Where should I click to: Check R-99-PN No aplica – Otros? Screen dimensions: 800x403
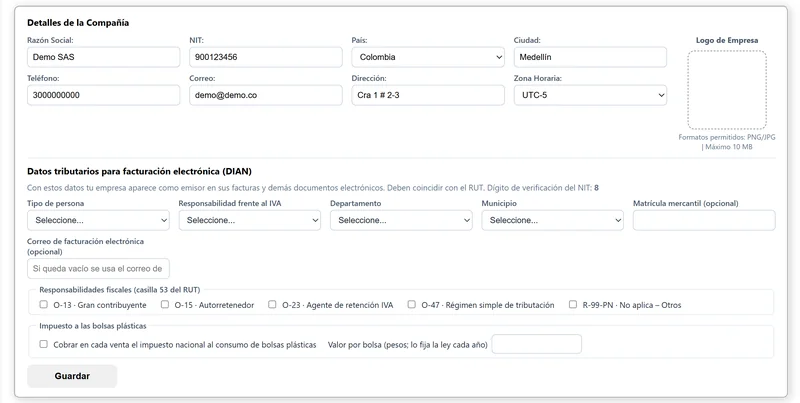click(x=573, y=305)
